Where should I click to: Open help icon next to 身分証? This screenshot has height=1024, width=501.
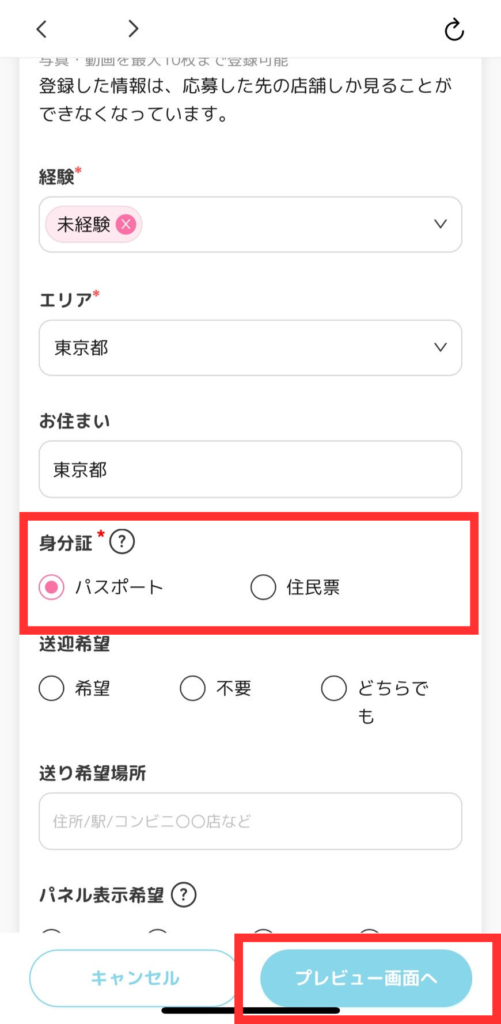122,542
